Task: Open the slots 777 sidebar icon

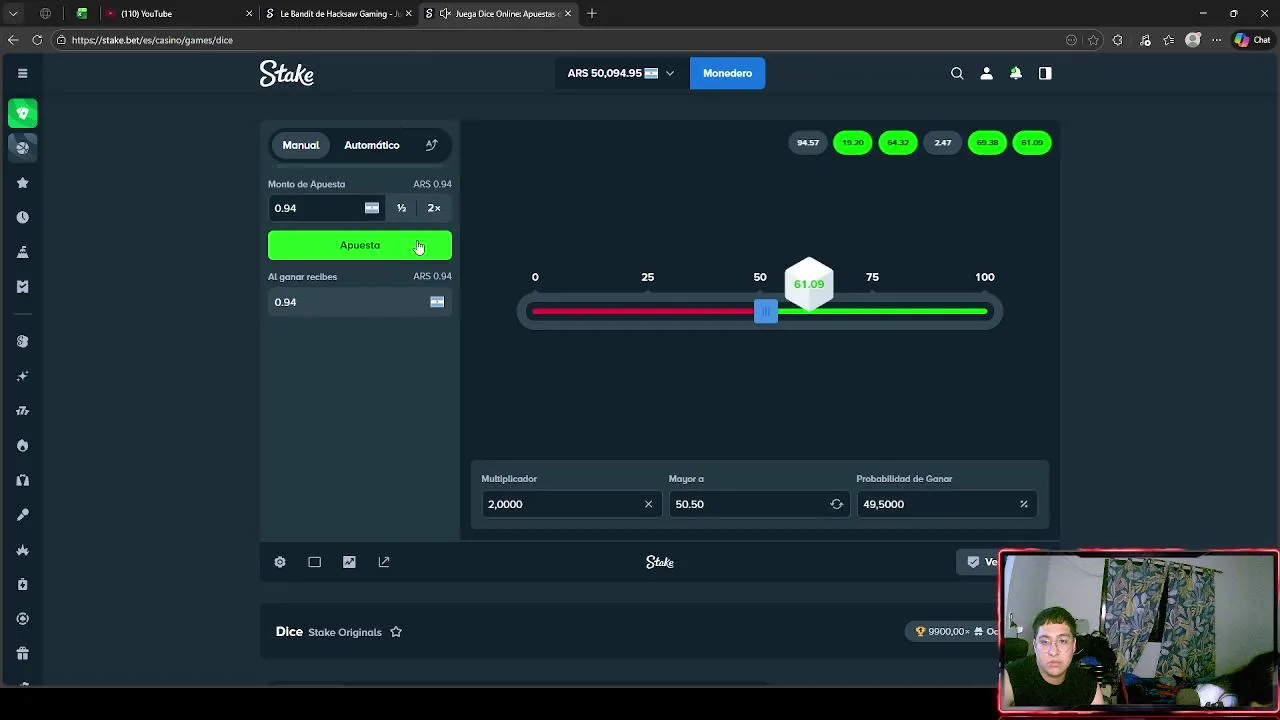Action: [x=22, y=410]
